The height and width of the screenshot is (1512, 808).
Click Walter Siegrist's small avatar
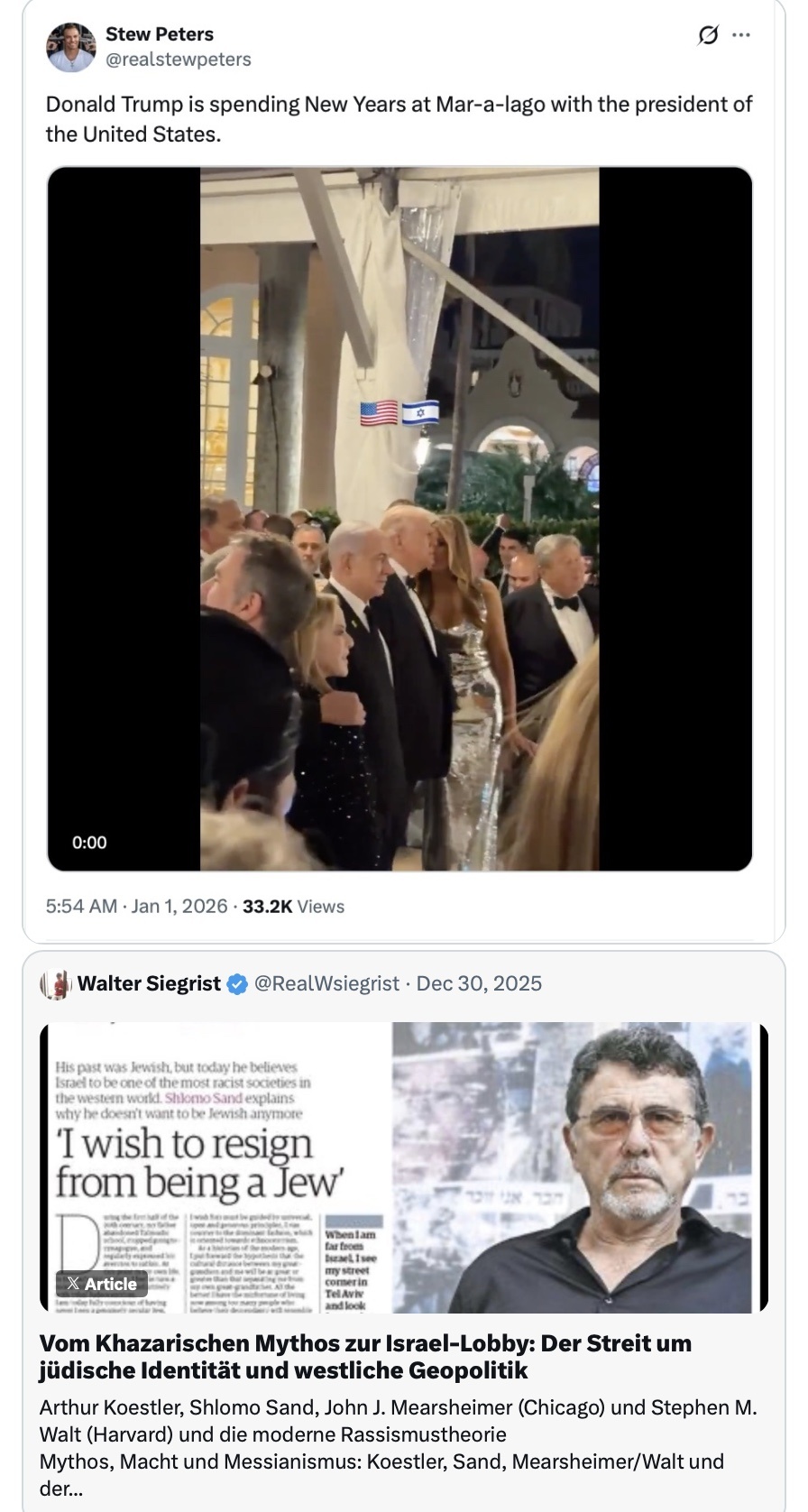click(56, 984)
